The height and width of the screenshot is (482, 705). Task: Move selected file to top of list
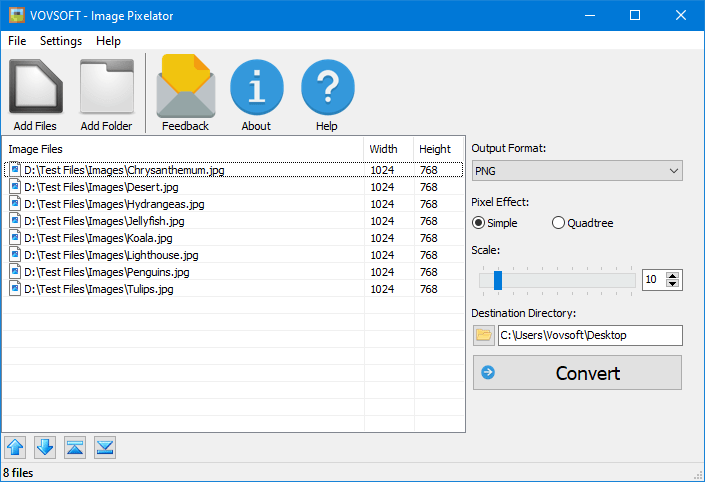pyautogui.click(x=75, y=447)
